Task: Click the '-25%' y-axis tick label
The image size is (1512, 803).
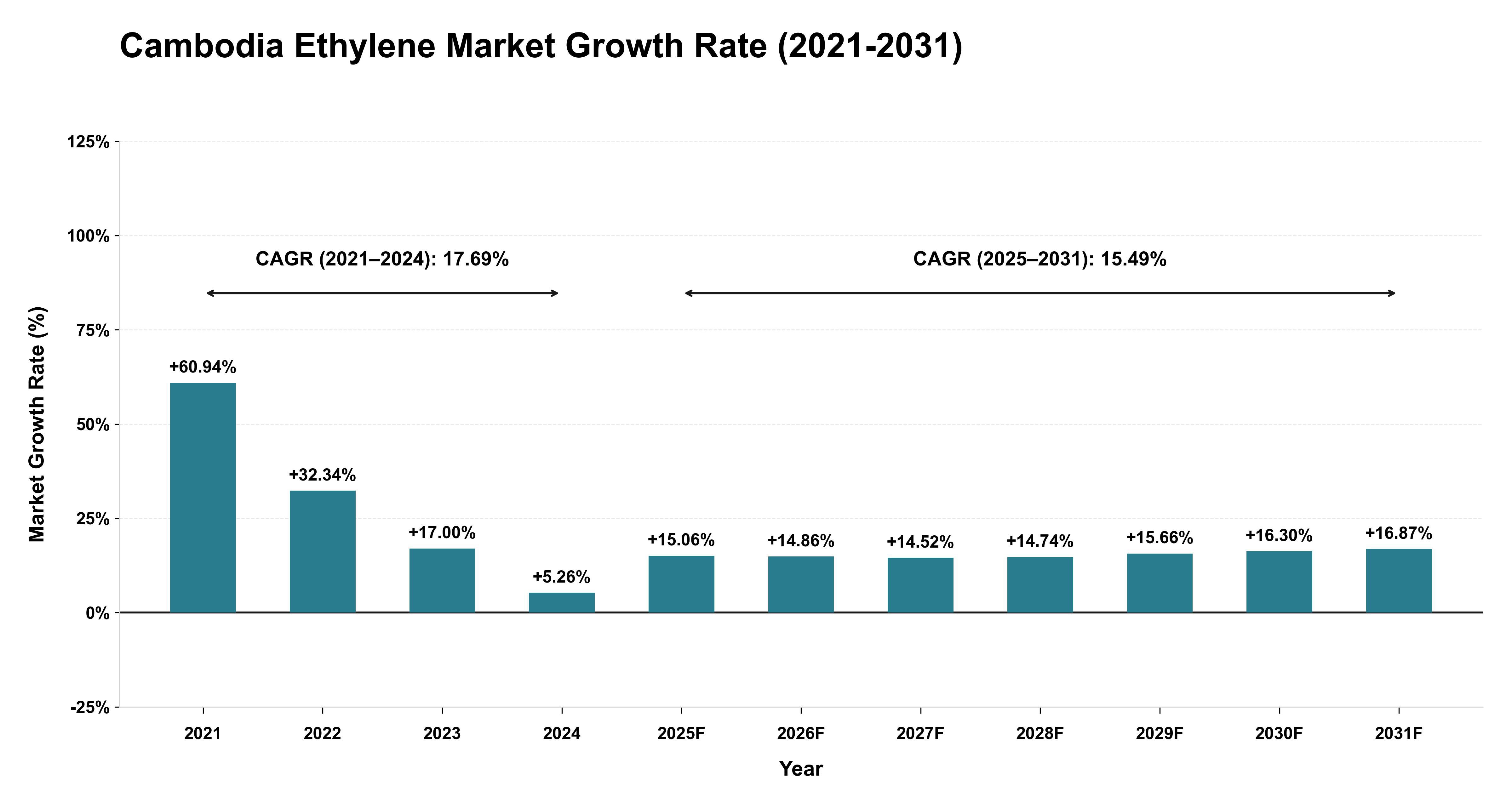Action: (90, 708)
